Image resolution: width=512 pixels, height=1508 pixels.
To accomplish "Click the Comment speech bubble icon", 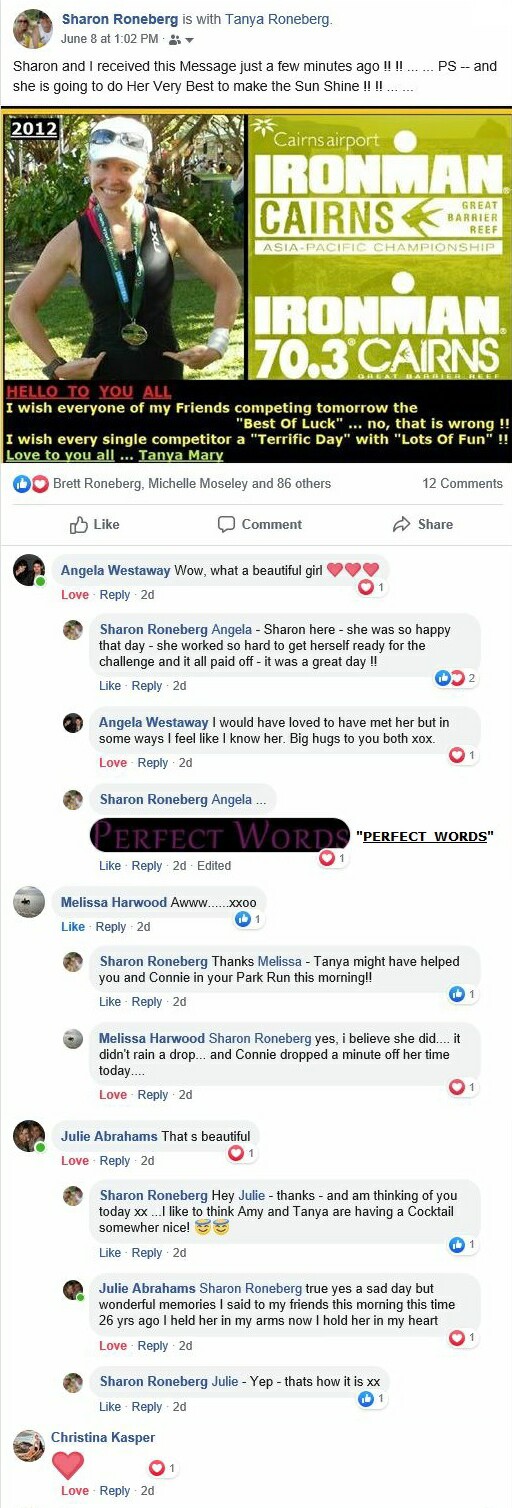I will click(x=226, y=524).
